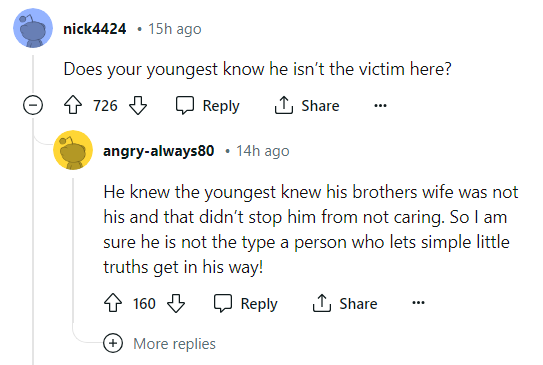The height and width of the screenshot is (365, 543).
Task: Collapse nick4424's comment thread
Action: coord(33,105)
